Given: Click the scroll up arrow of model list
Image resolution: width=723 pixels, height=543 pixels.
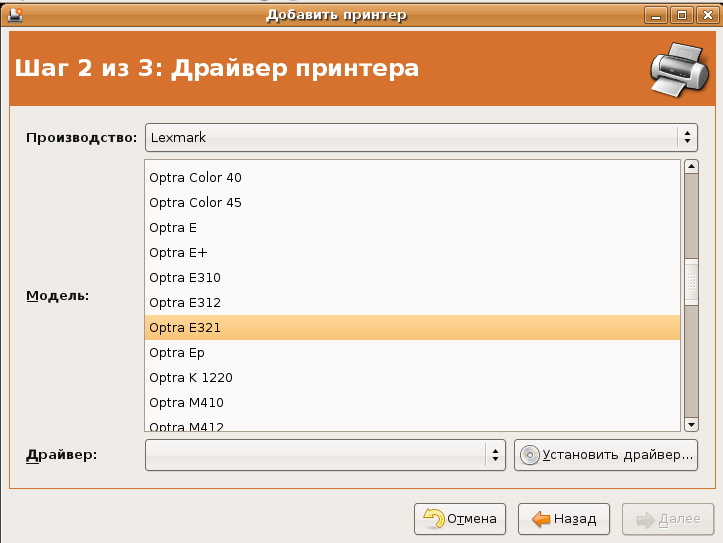Looking at the screenshot, I should 691,166.
